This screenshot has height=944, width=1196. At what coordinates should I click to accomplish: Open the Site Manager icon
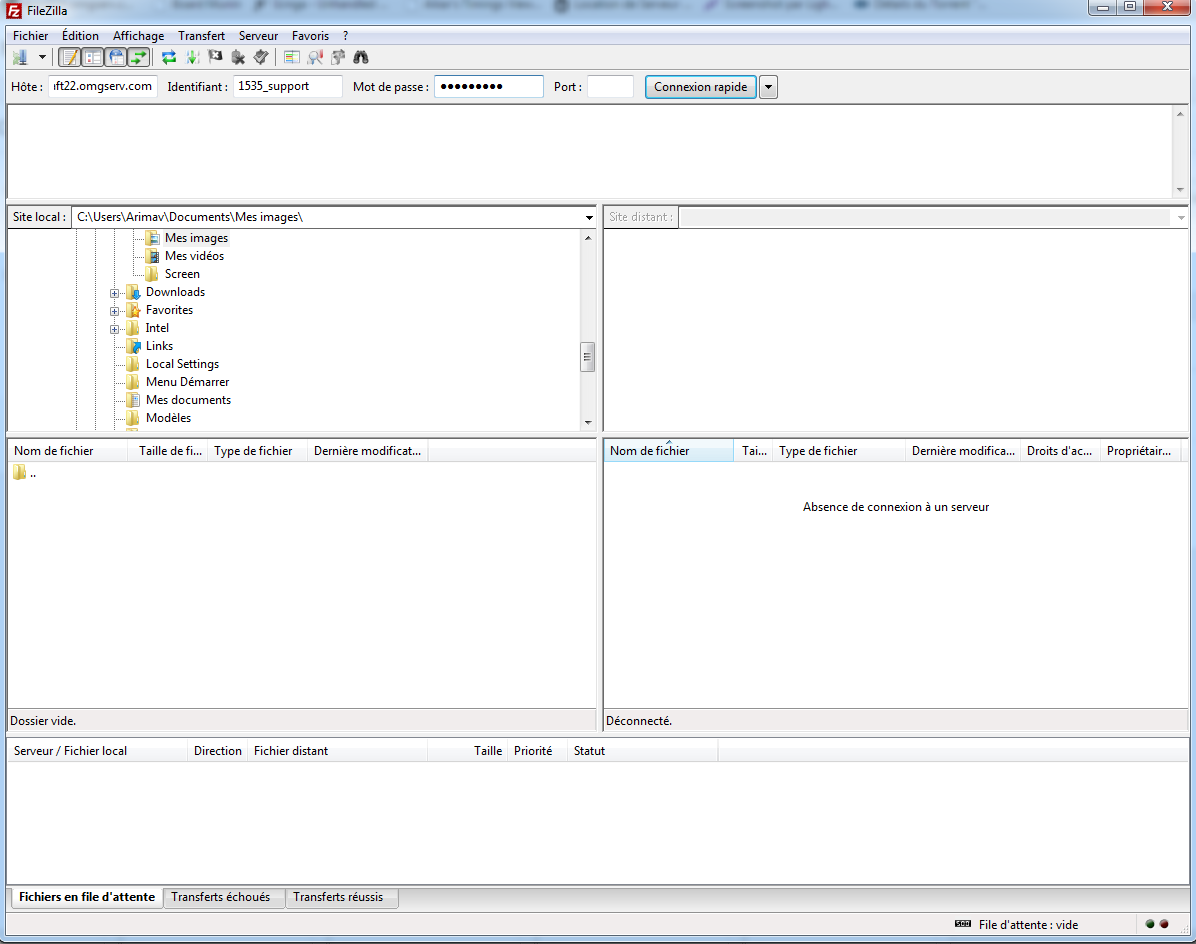(x=20, y=57)
